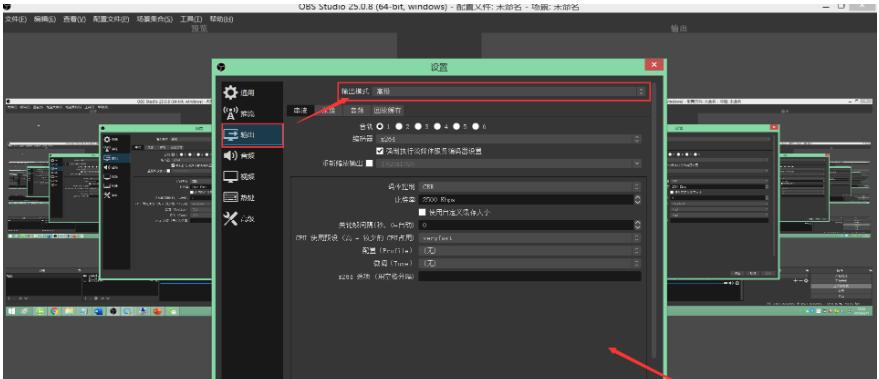Image resolution: width=879 pixels, height=379 pixels.
Task: Select Output (输出) settings sidebar icon
Action: point(230,135)
